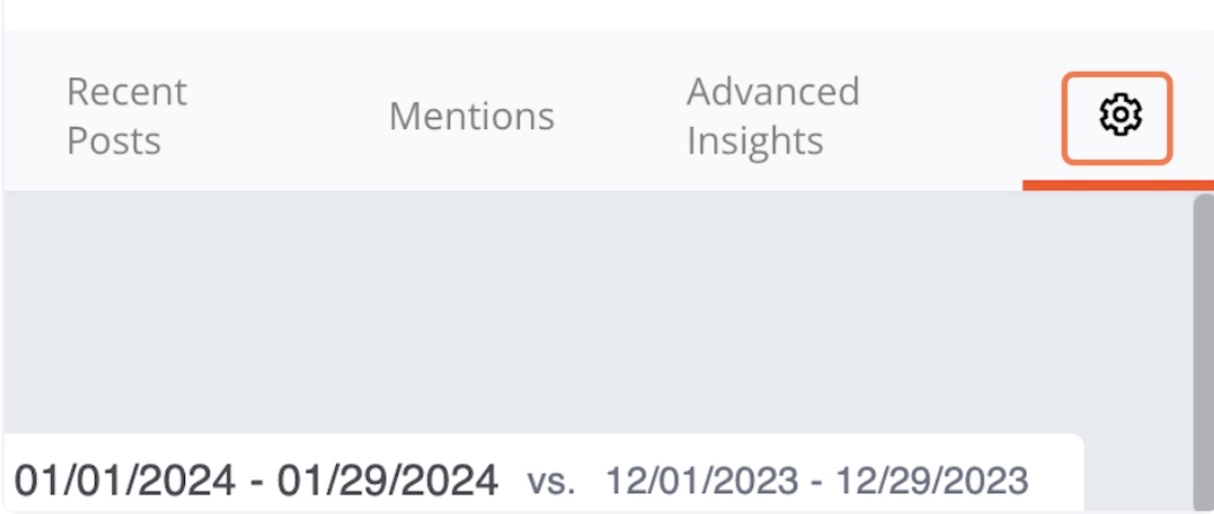Switch to the Recent Posts tab
The image size is (1214, 514).
tap(126, 116)
